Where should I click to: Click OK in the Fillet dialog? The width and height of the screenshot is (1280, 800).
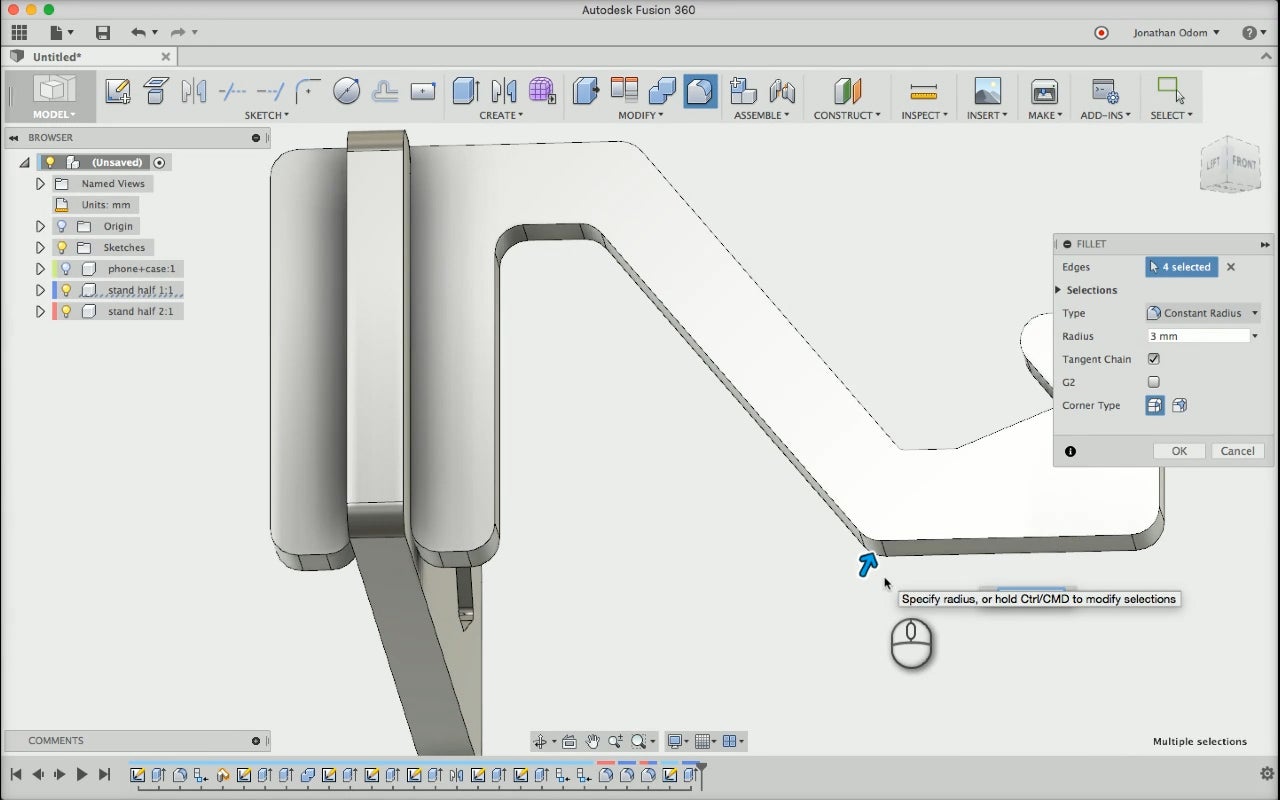(x=1179, y=451)
